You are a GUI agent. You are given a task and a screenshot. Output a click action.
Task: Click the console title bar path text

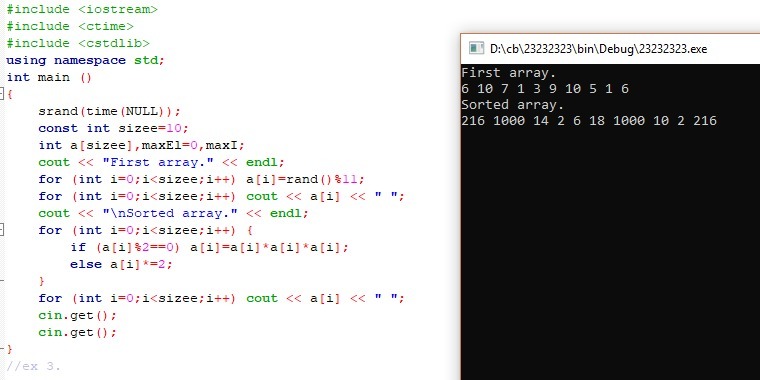pos(599,48)
